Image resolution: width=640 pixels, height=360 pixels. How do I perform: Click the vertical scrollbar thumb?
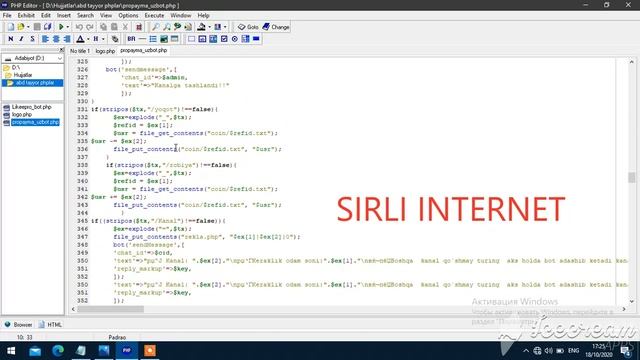click(631, 177)
